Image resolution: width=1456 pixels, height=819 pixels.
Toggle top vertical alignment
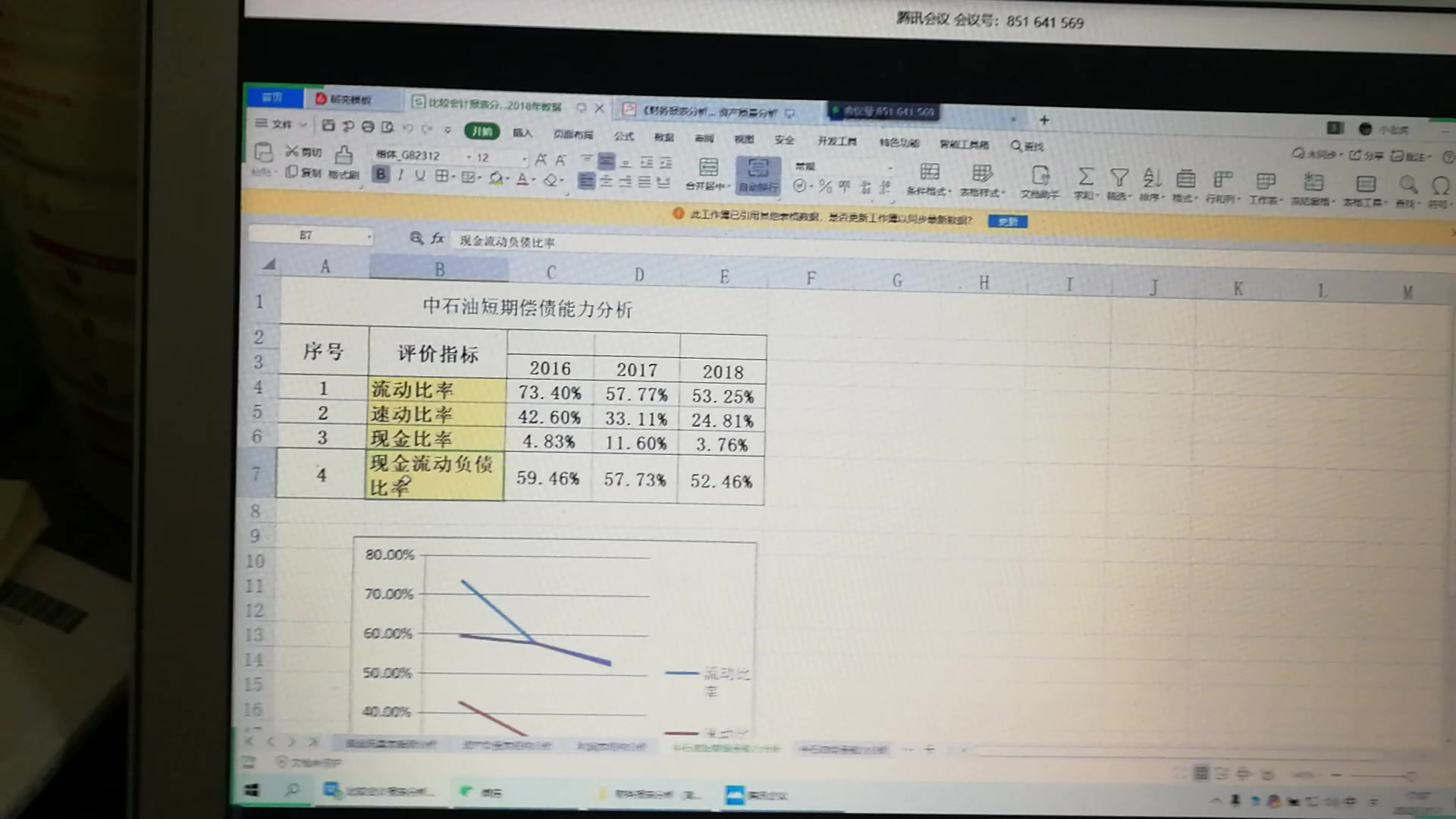tap(586, 160)
